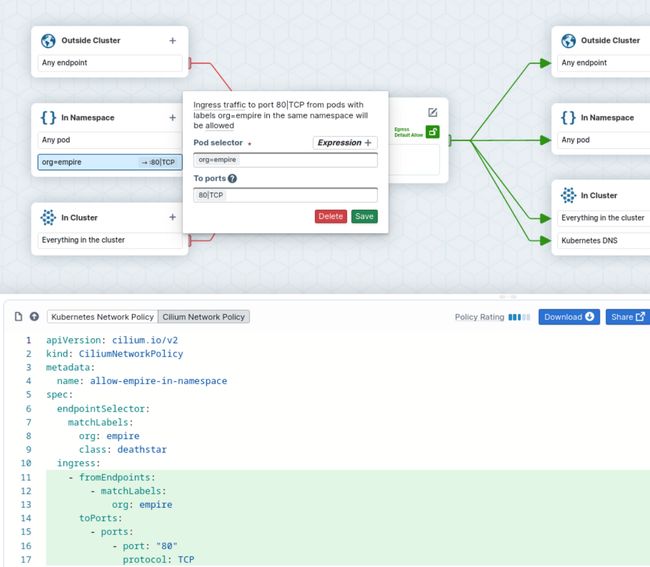650x567 pixels.
Task: Click toPorts code line
Action: [x=101, y=519]
